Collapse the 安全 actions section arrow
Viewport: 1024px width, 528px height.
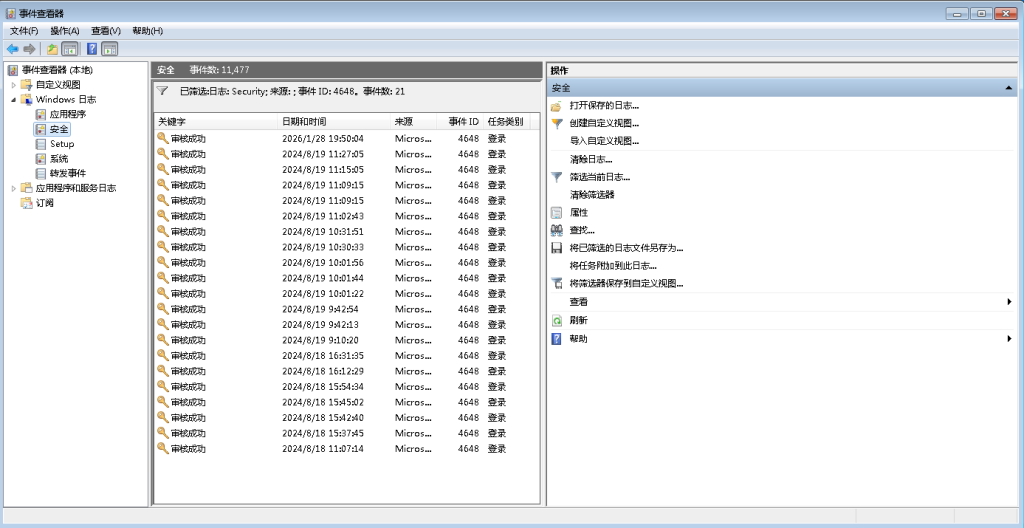pos(1009,88)
